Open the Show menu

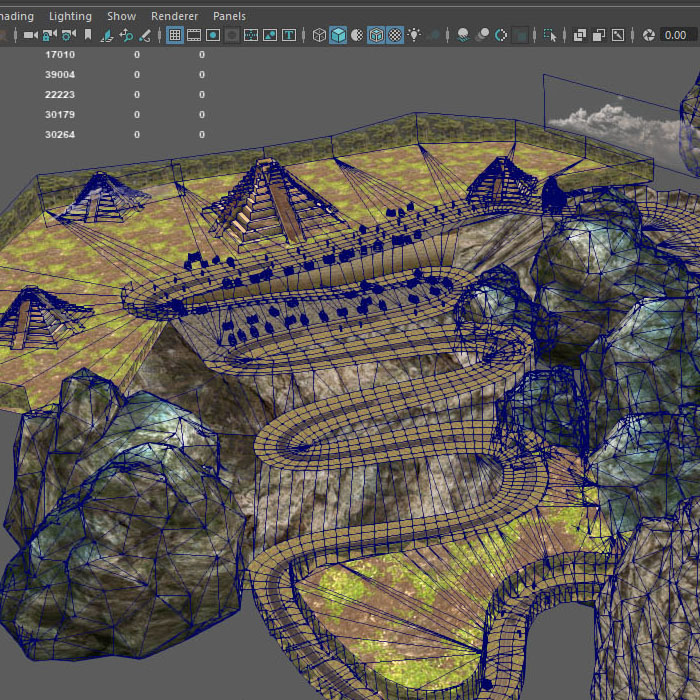point(121,16)
